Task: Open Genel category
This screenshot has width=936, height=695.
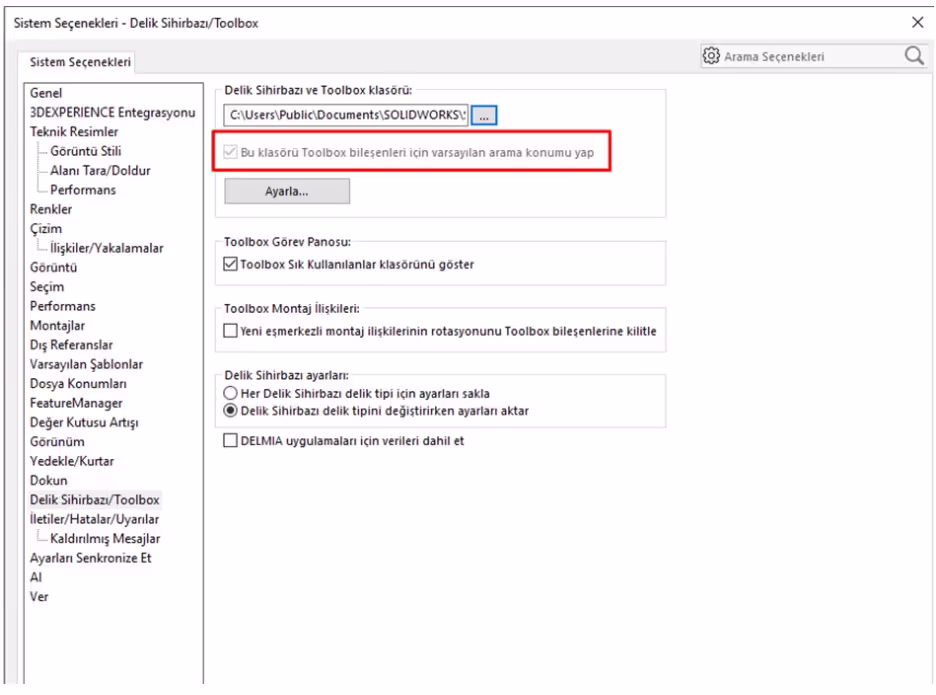Action: coord(46,93)
